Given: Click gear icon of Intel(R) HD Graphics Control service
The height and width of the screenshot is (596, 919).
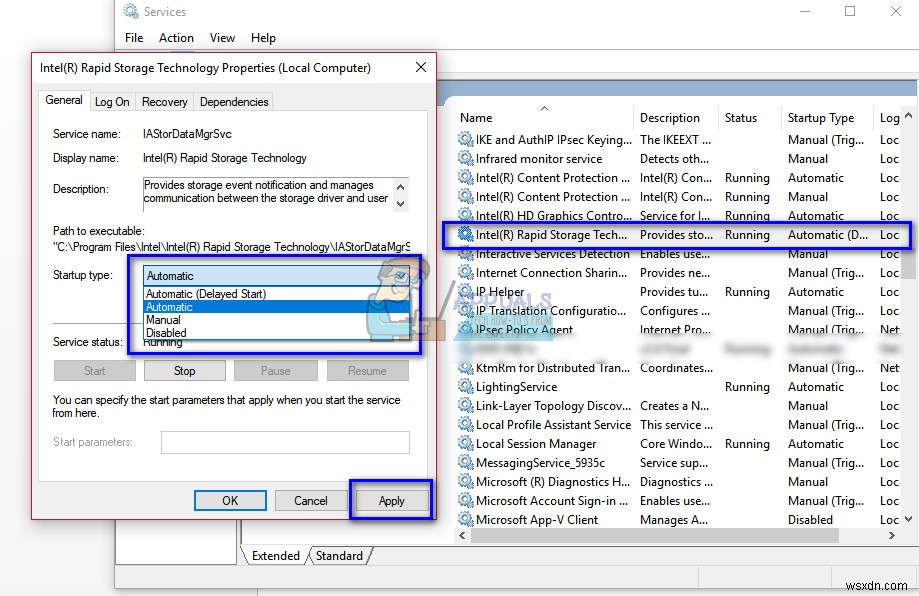Looking at the screenshot, I should pos(465,215).
